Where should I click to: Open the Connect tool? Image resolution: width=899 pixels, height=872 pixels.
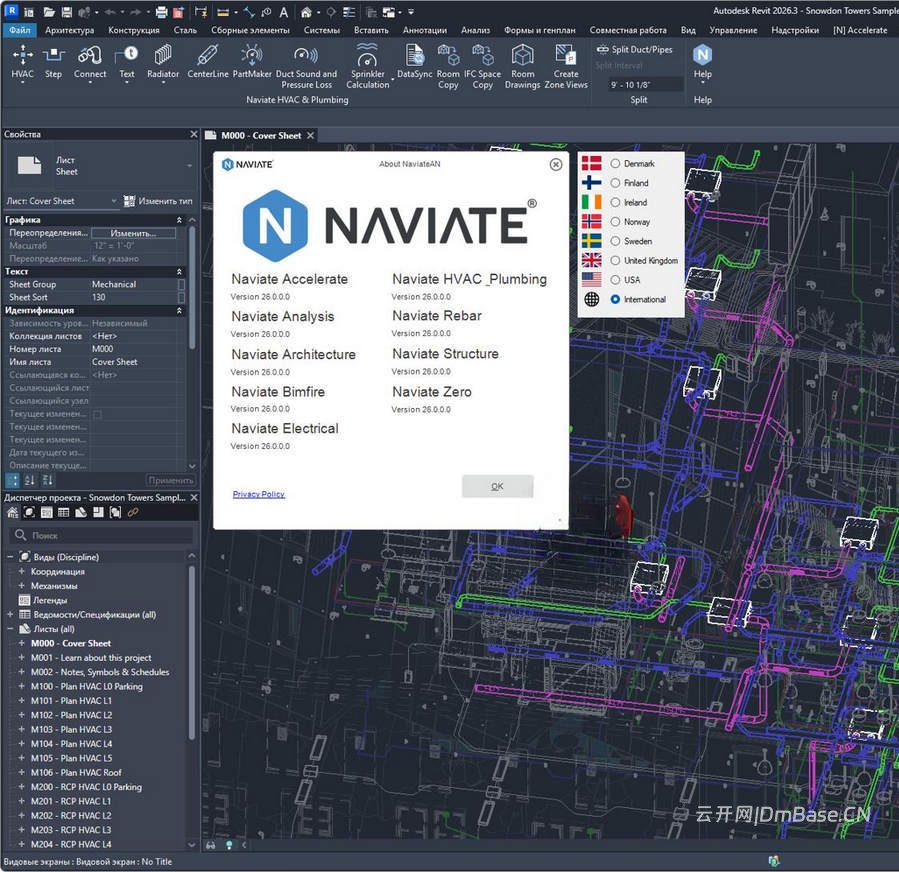point(90,62)
